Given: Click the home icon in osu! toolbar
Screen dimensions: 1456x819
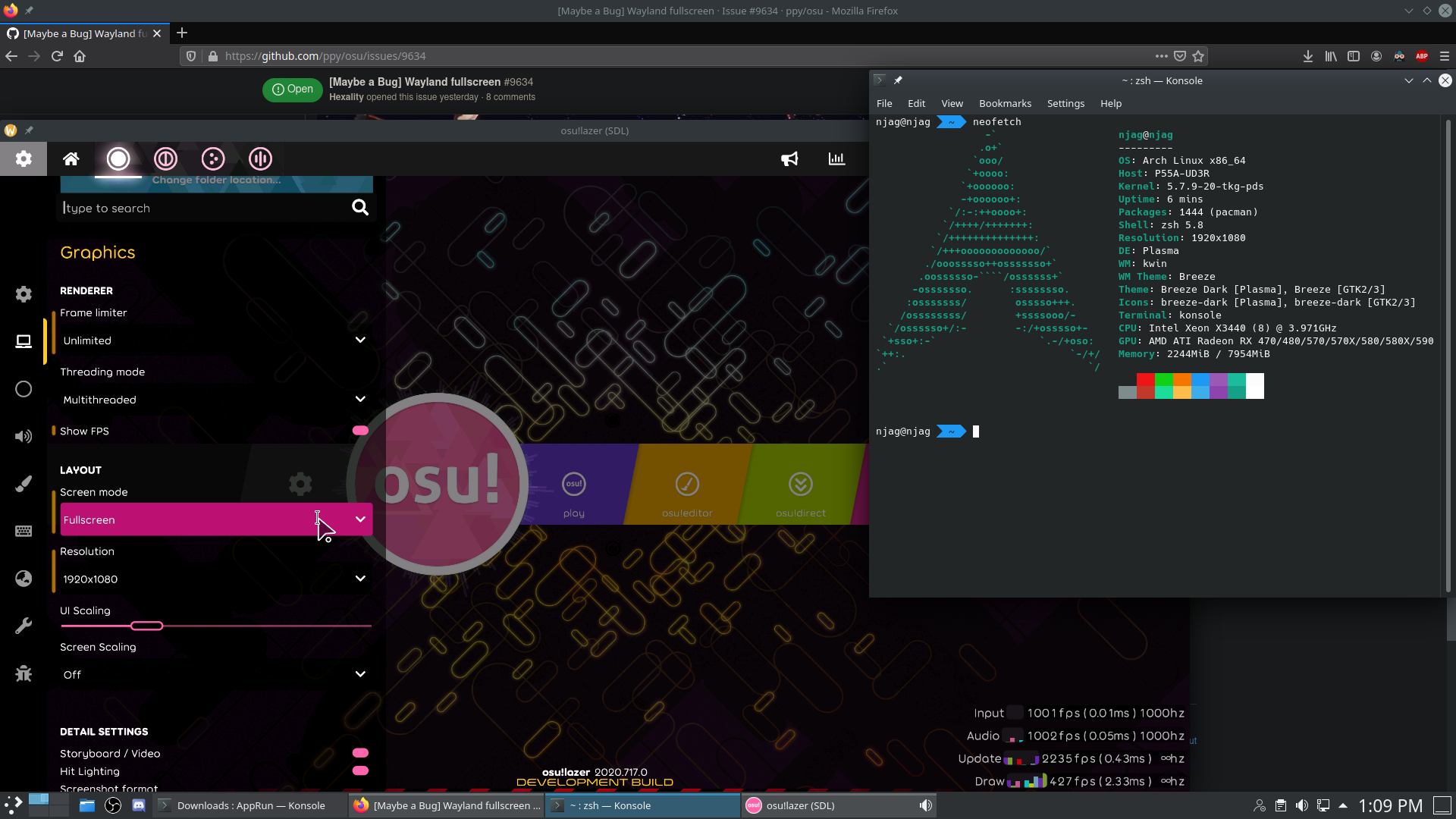Looking at the screenshot, I should [71, 158].
